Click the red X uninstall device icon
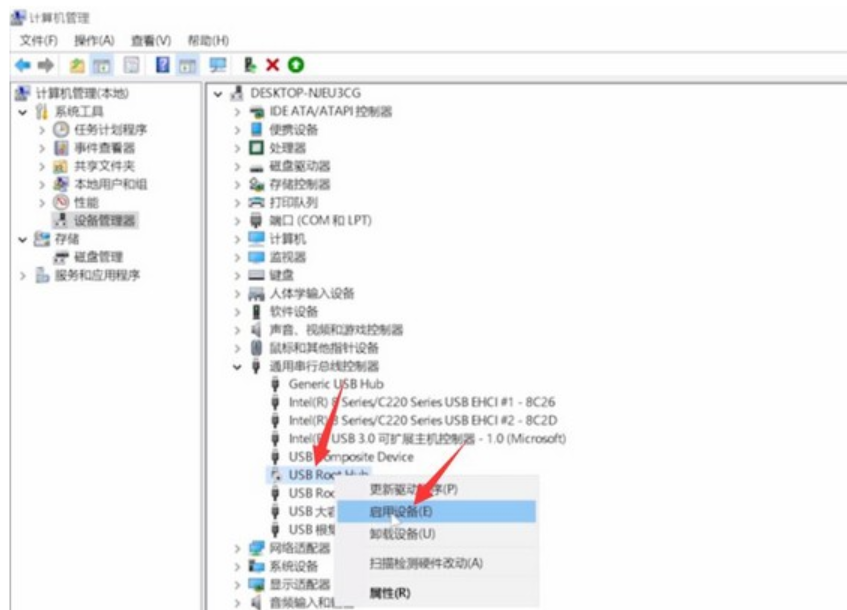This screenshot has height=610, width=847. (x=273, y=65)
